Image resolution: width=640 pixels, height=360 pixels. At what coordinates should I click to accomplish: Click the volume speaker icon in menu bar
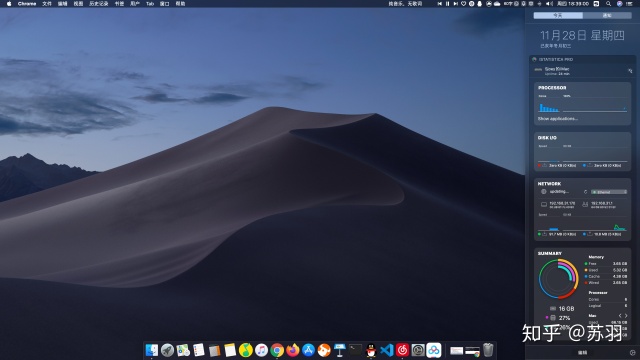(549, 4)
